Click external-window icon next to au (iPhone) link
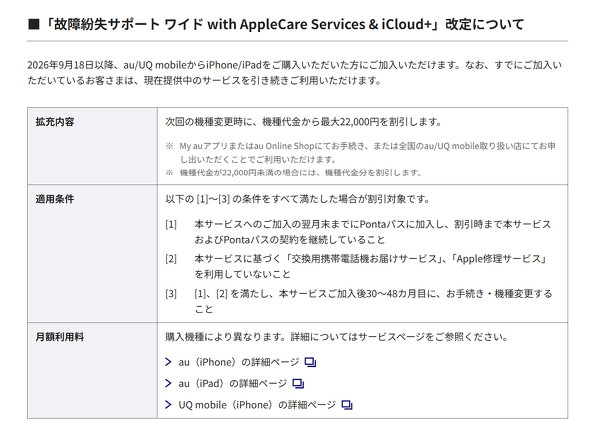The height and width of the screenshot is (438, 590). pyautogui.click(x=310, y=362)
